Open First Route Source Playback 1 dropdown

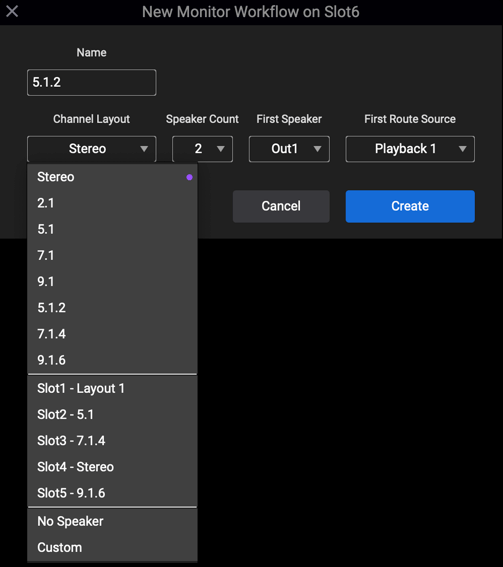[410, 149]
